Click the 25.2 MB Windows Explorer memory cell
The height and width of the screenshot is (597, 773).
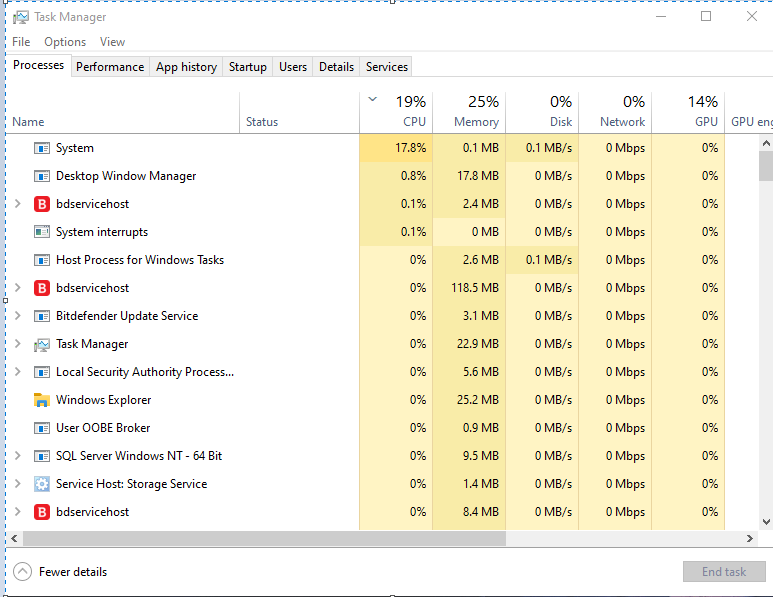point(469,400)
